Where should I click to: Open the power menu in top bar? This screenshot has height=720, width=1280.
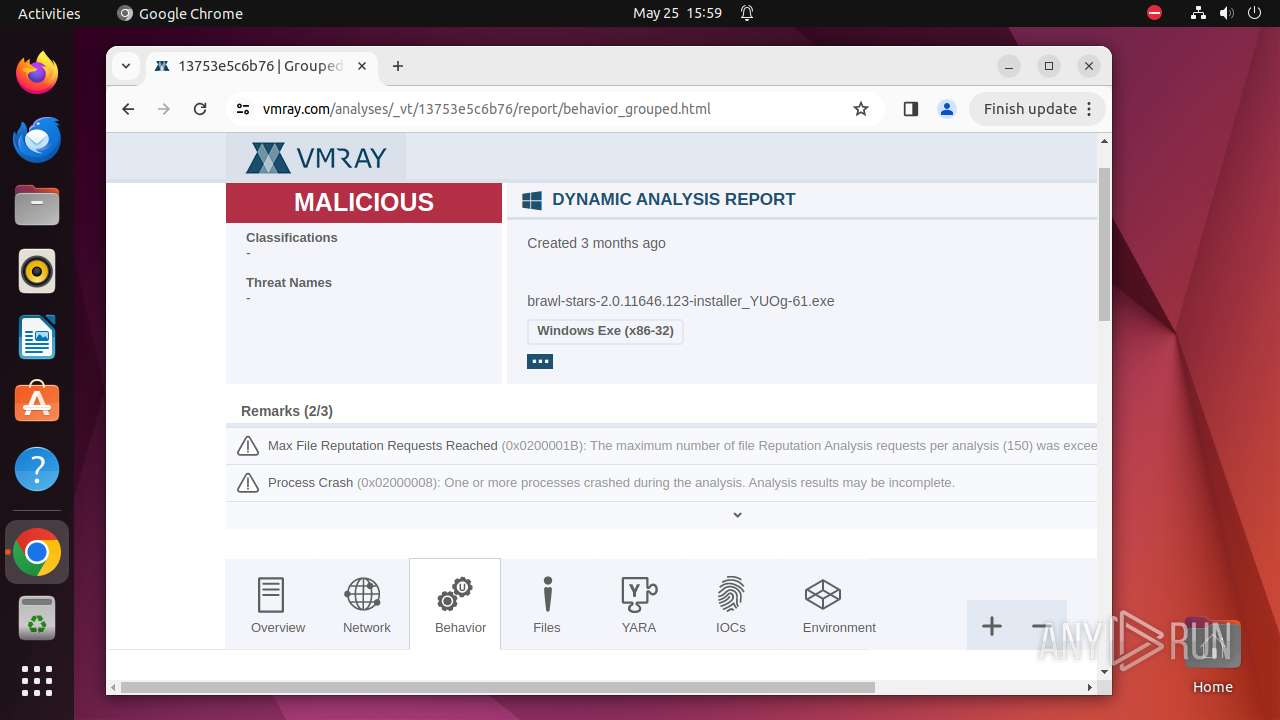coord(1254,14)
